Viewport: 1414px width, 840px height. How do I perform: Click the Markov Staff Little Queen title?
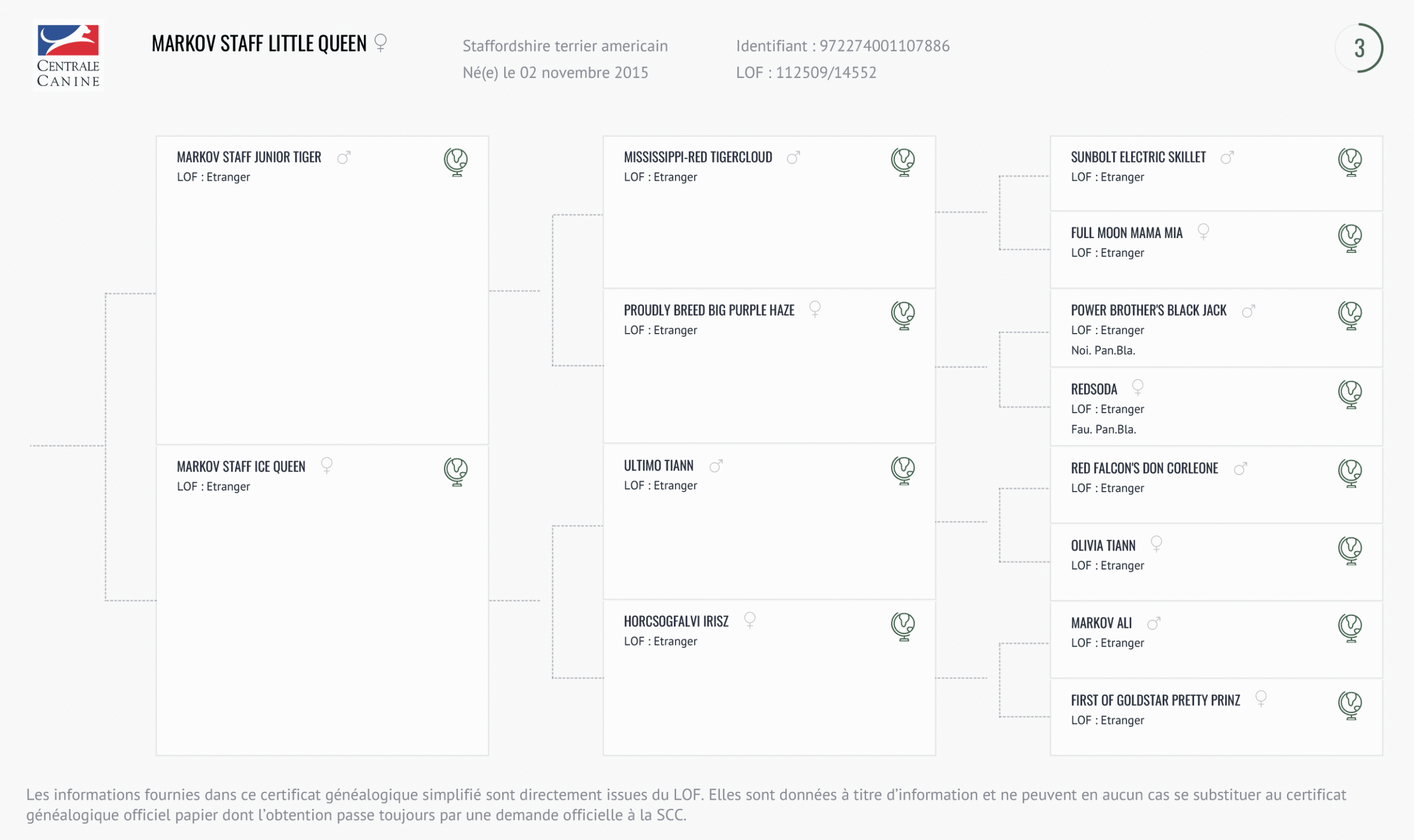258,44
